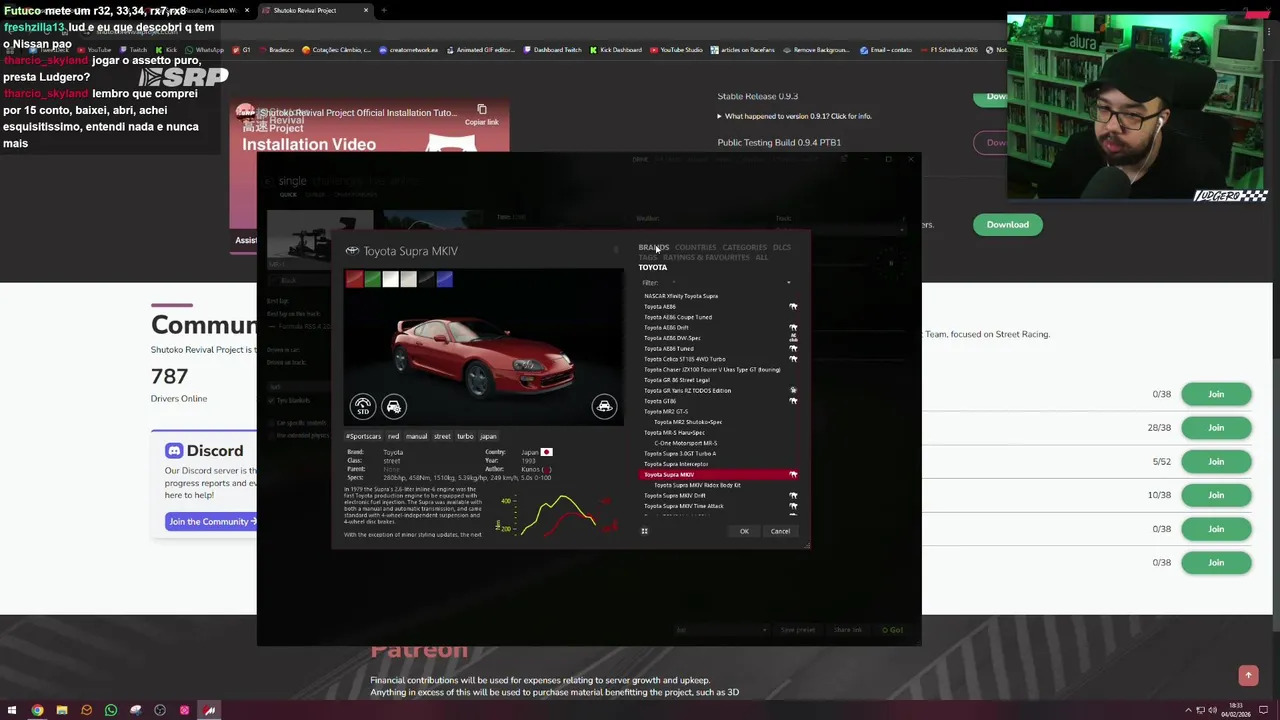Screen dimensions: 1280x720
Task: Switch to the DLCS tab
Action: (x=781, y=247)
